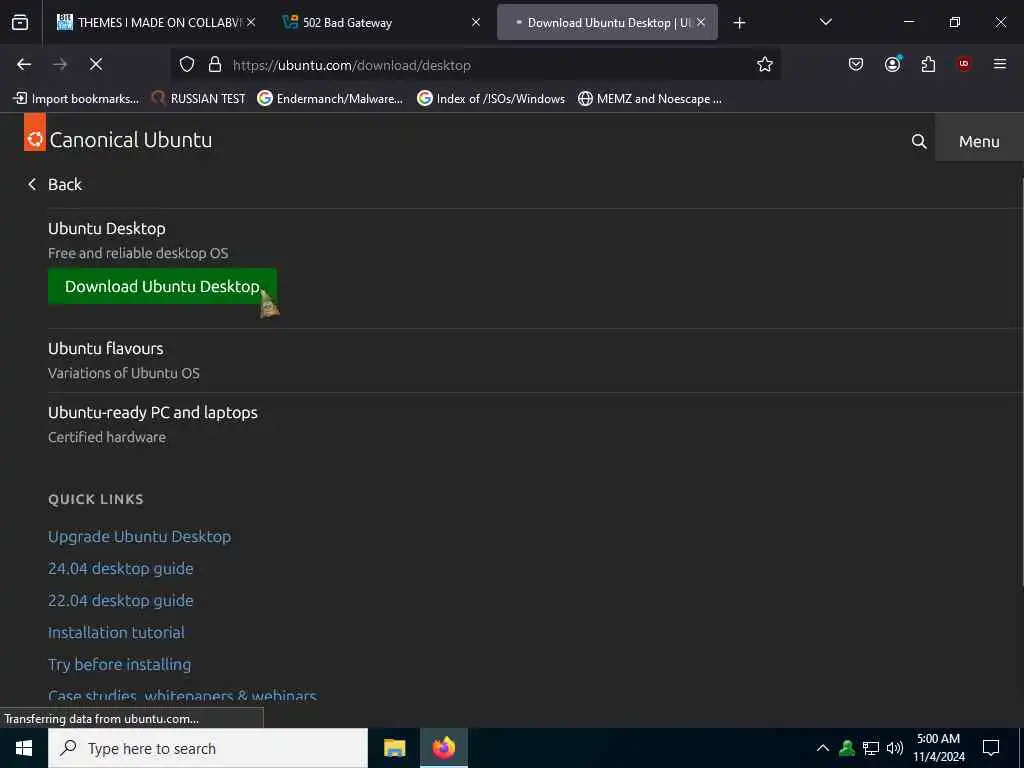Open the Index of /ISOs/Windows bookmark

(491, 99)
